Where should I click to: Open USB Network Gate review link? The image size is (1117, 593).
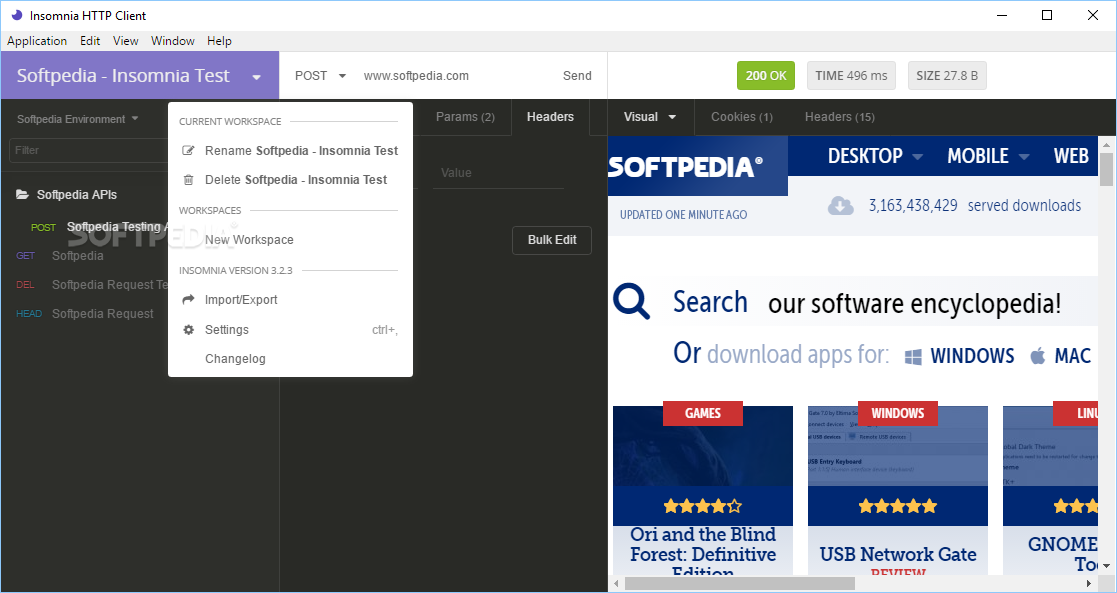[x=898, y=554]
